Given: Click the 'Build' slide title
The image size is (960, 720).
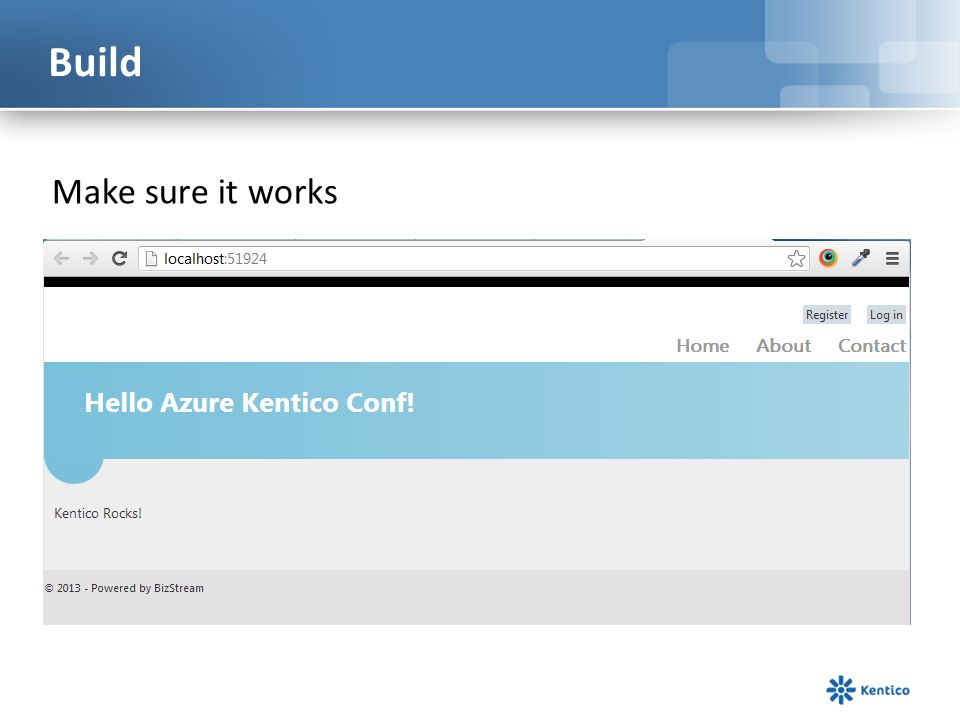Looking at the screenshot, I should coord(95,62).
